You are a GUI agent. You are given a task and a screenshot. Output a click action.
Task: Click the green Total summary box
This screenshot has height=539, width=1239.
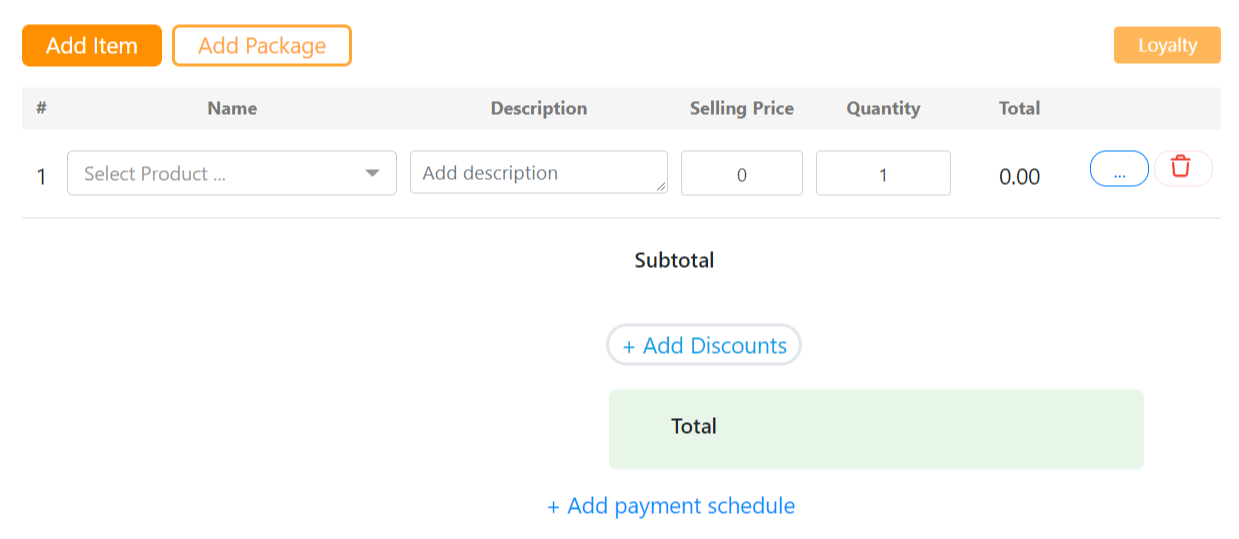(x=876, y=429)
